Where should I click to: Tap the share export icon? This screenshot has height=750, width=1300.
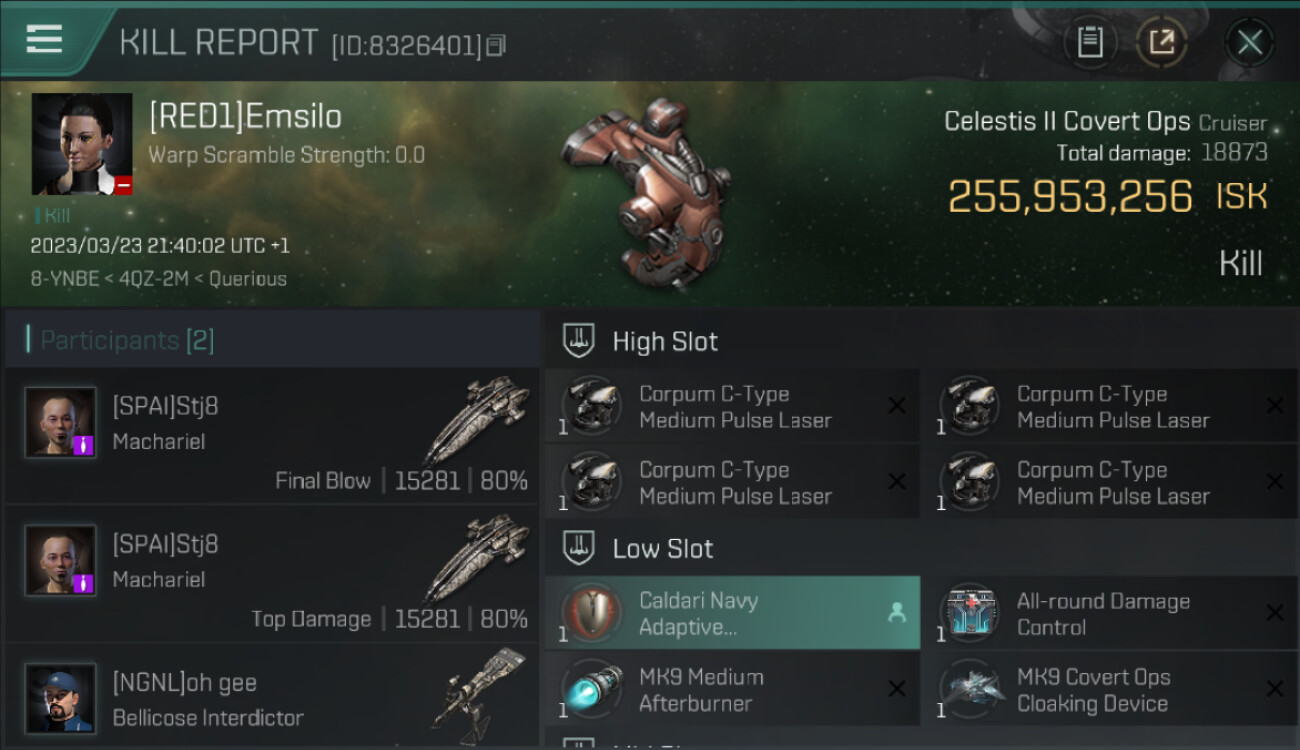(x=1161, y=43)
